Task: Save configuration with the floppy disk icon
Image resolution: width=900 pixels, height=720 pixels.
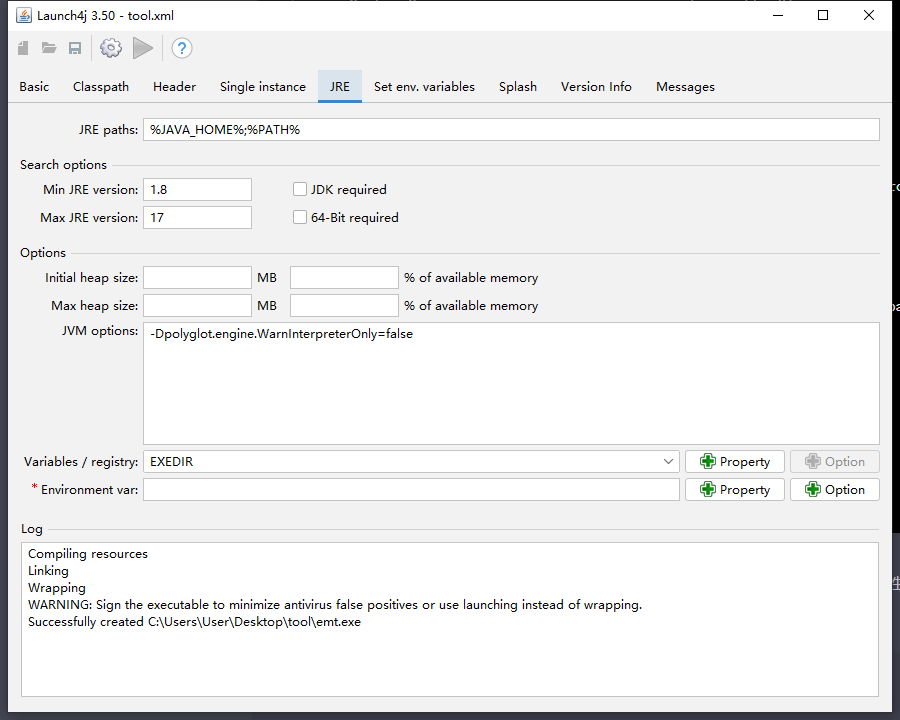Action: (75, 48)
